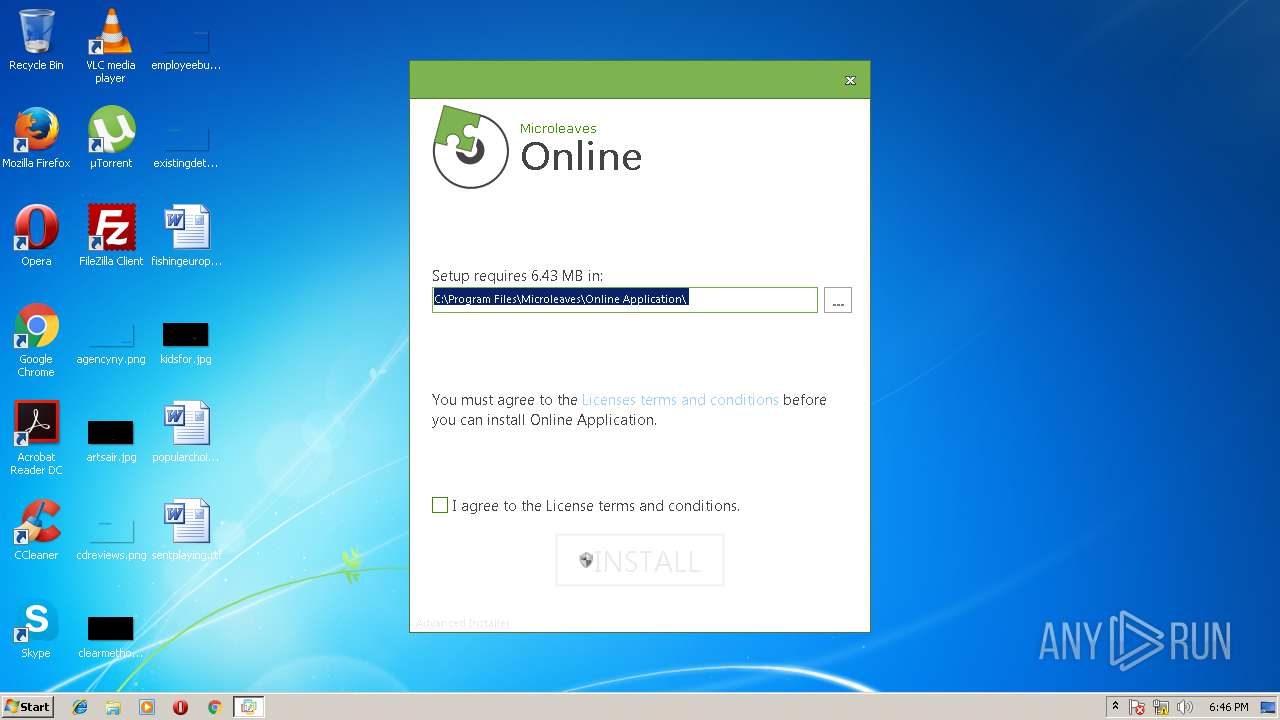The width and height of the screenshot is (1280, 720).
Task: Select the sentplaying.rtf document icon
Action: pos(186,530)
